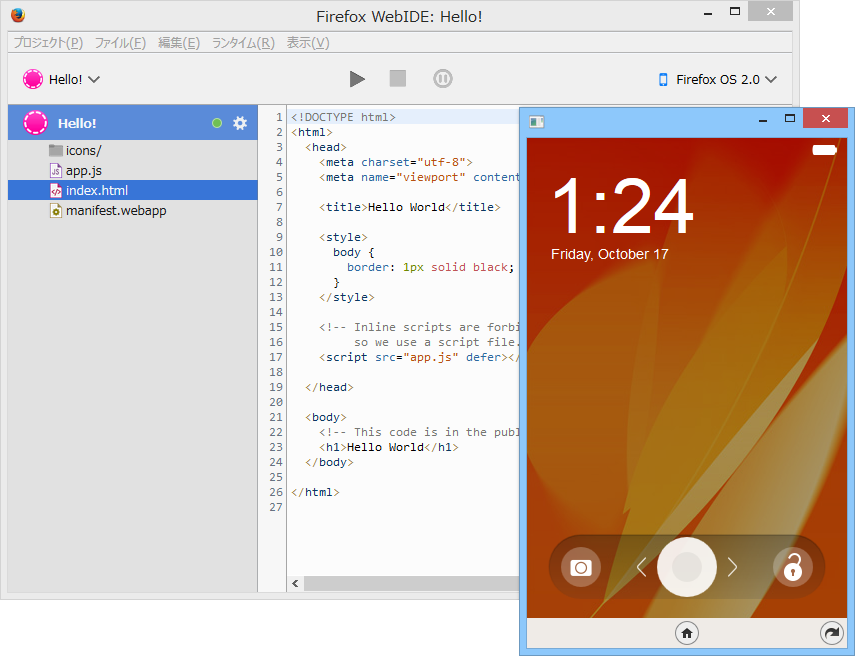The height and width of the screenshot is (656, 855).
Task: Open the プロジェクト menu
Action: (x=45, y=42)
